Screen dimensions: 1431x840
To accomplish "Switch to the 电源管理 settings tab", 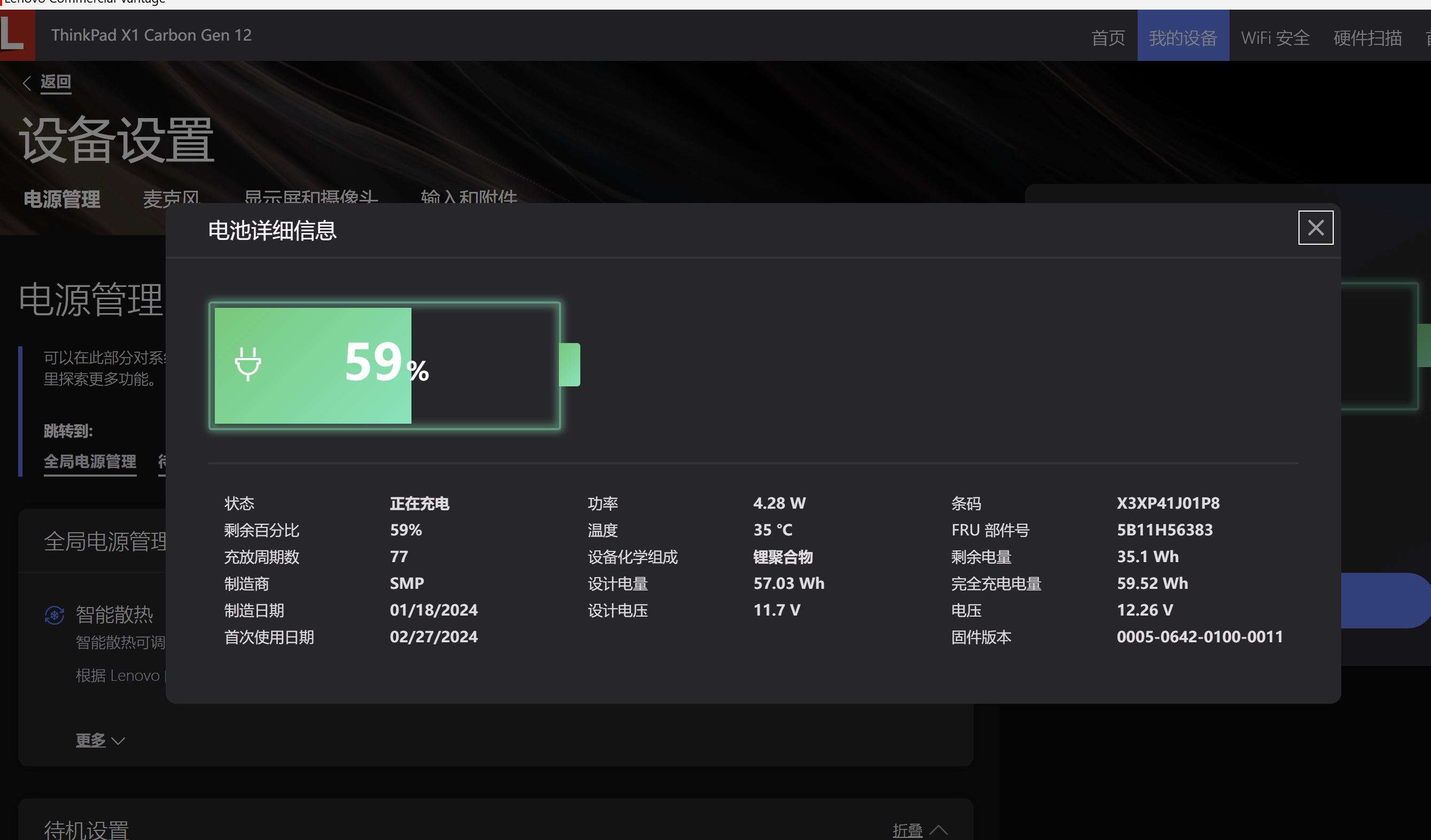I will tap(62, 199).
